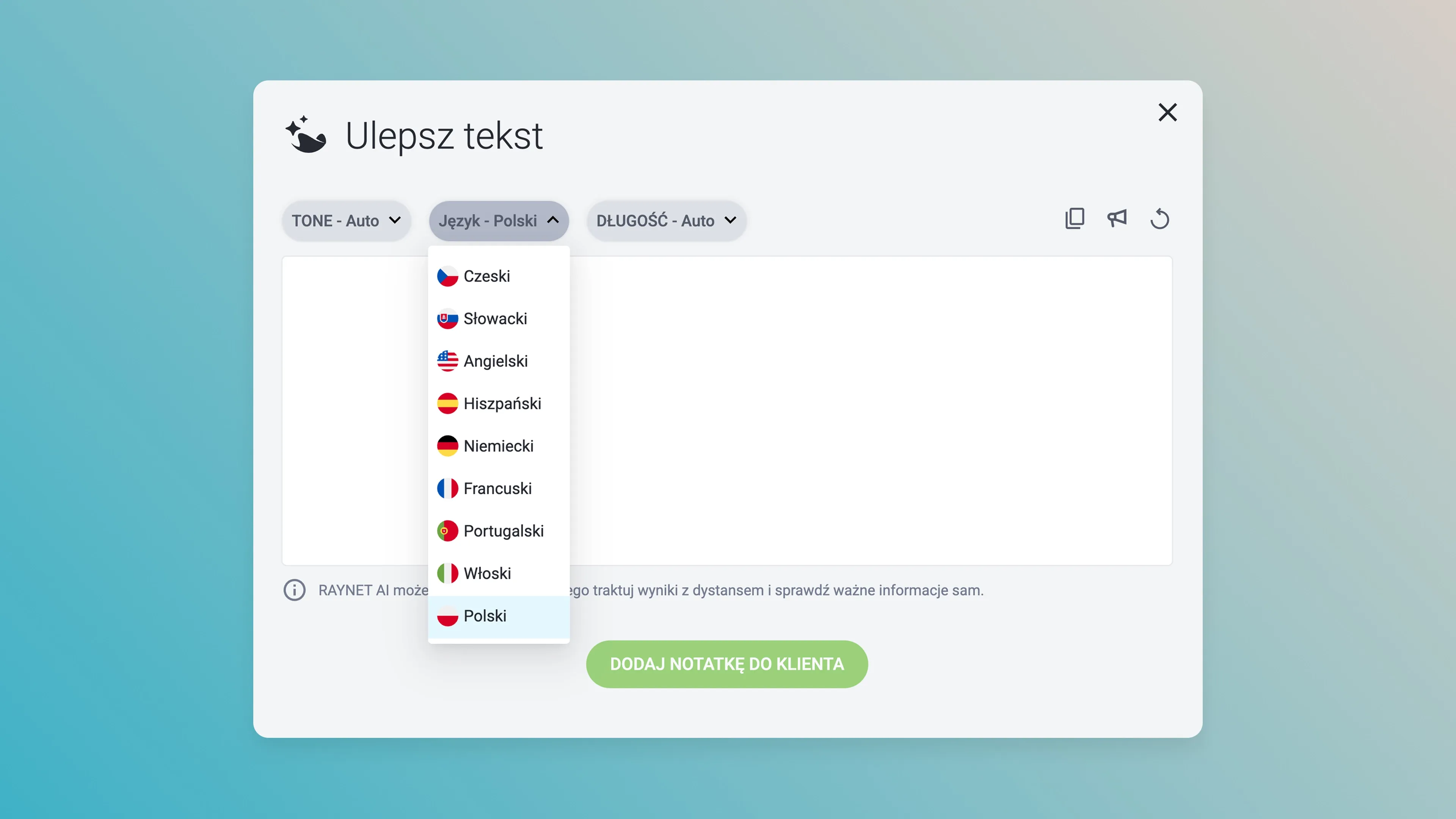Click the Czech flag icon
1456x819 pixels.
coord(447,276)
